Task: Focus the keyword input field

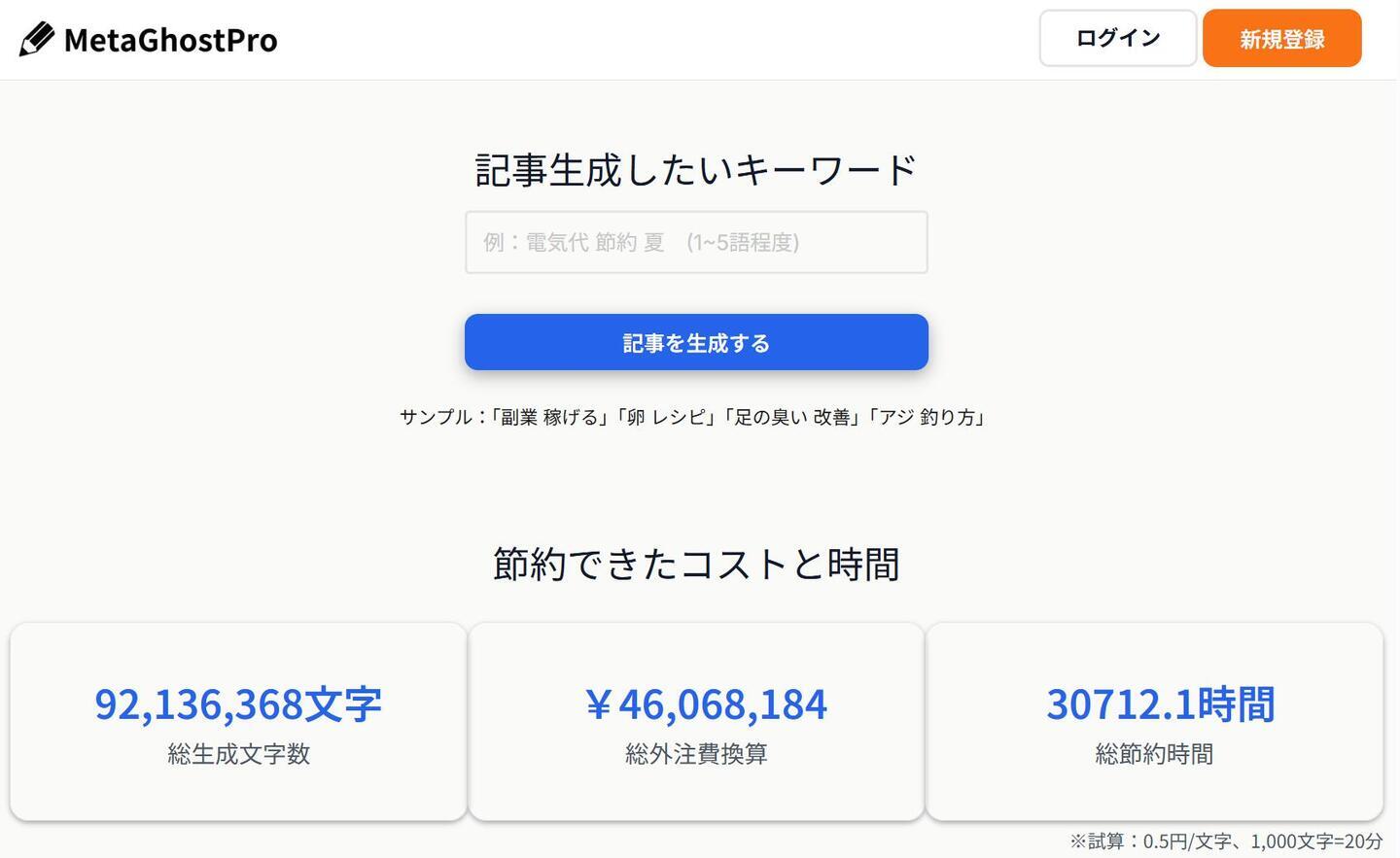Action: tap(696, 242)
